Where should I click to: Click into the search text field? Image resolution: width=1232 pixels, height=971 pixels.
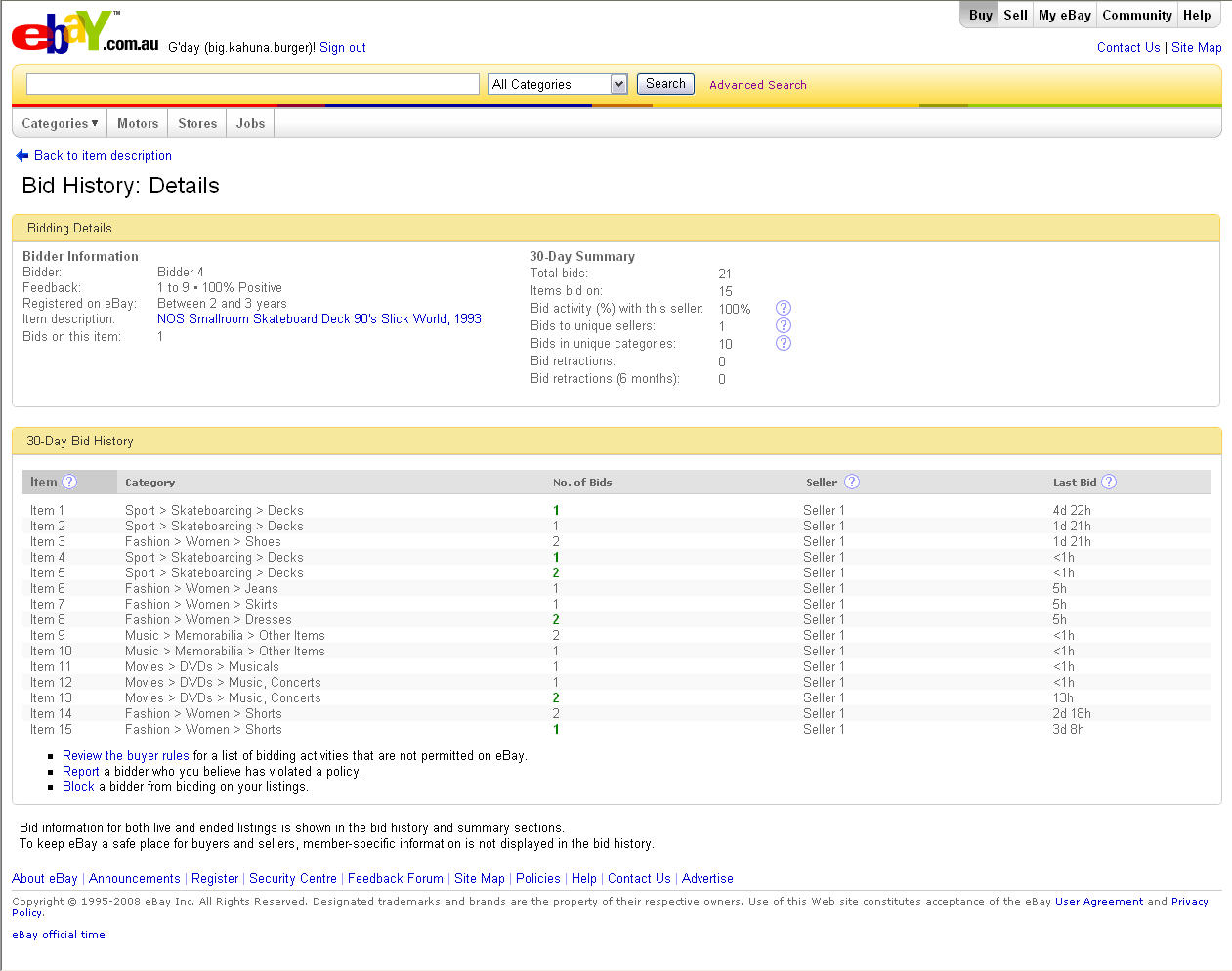pyautogui.click(x=253, y=84)
